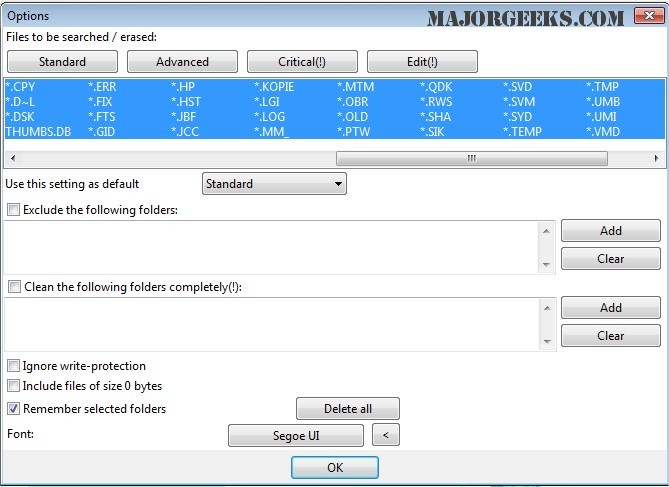Select the *.SYD entry
The image size is (669, 487).
click(518, 117)
